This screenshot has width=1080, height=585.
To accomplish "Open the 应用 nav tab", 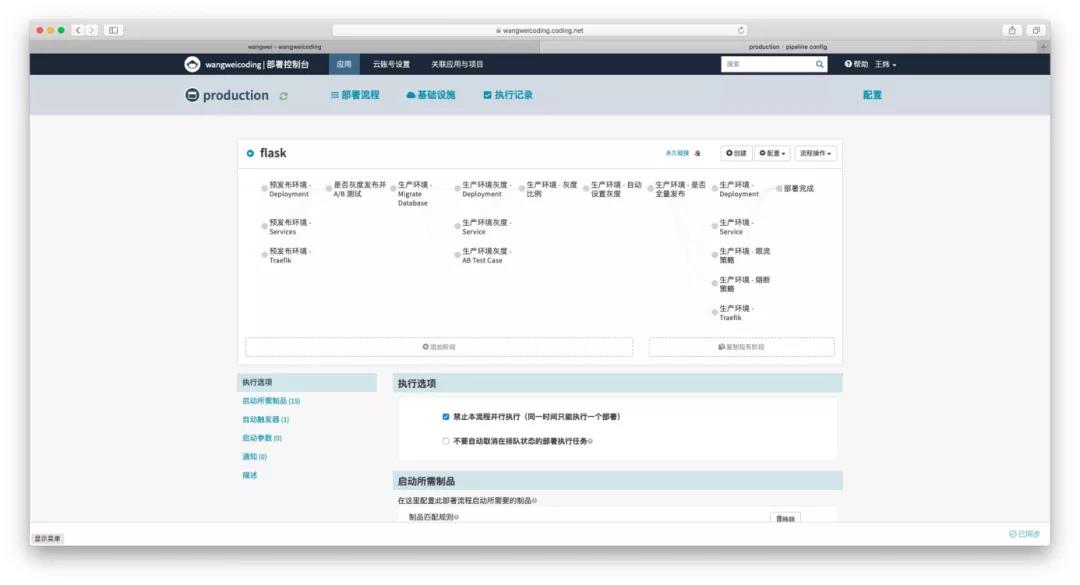I will click(x=344, y=64).
